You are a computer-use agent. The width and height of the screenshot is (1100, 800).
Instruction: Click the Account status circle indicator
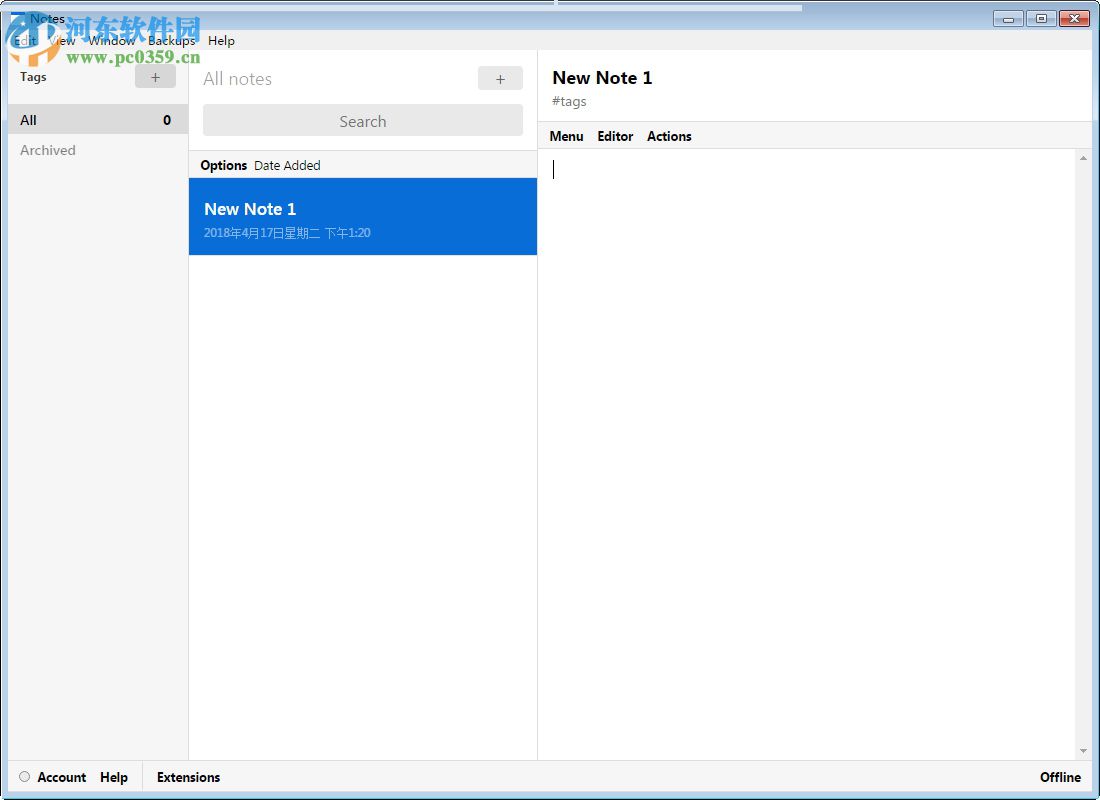(25, 777)
